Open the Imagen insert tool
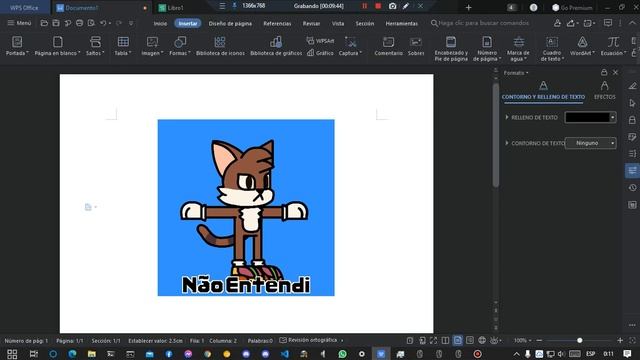 tap(152, 46)
